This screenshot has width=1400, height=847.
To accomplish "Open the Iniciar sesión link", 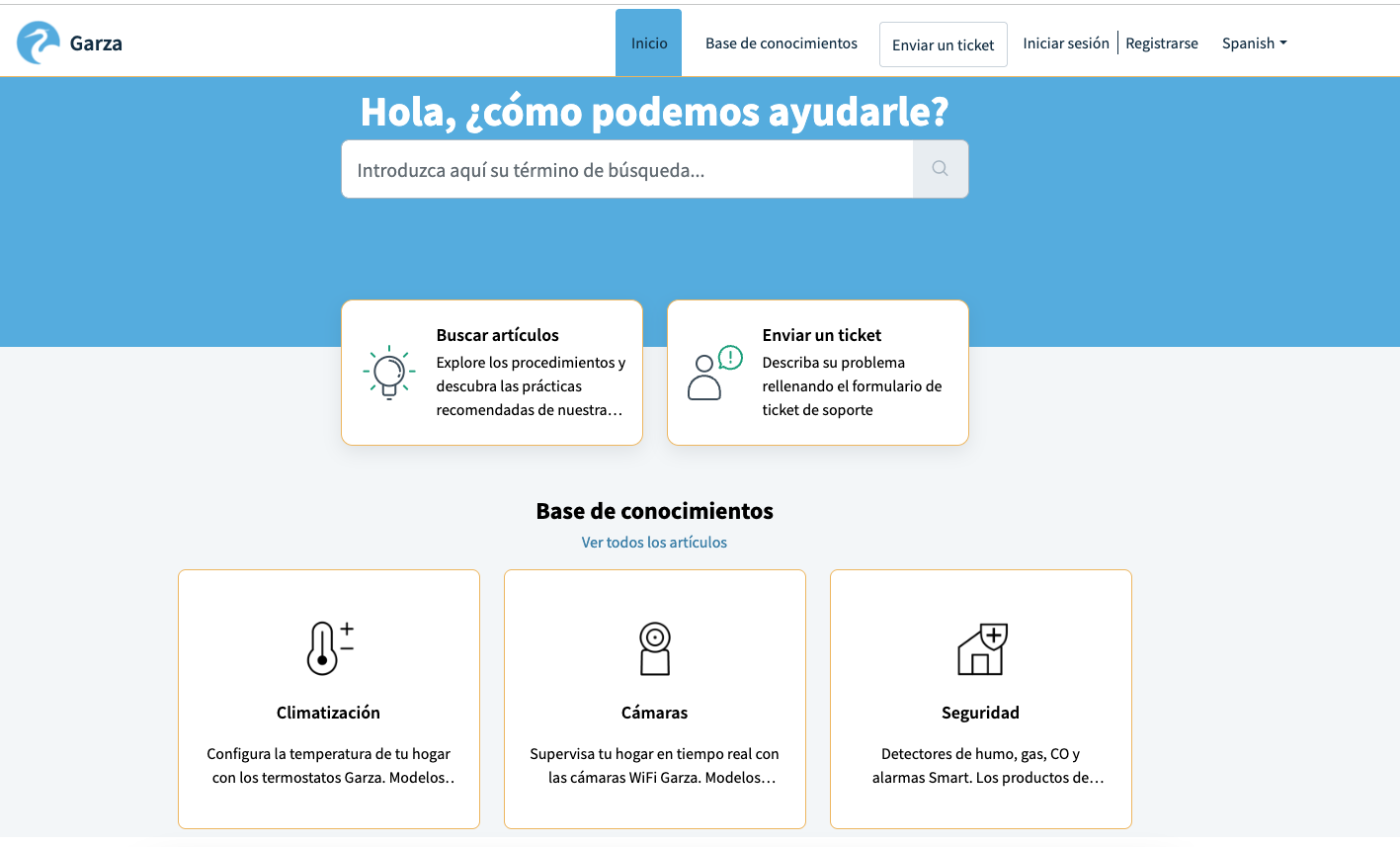I will click(x=1065, y=42).
